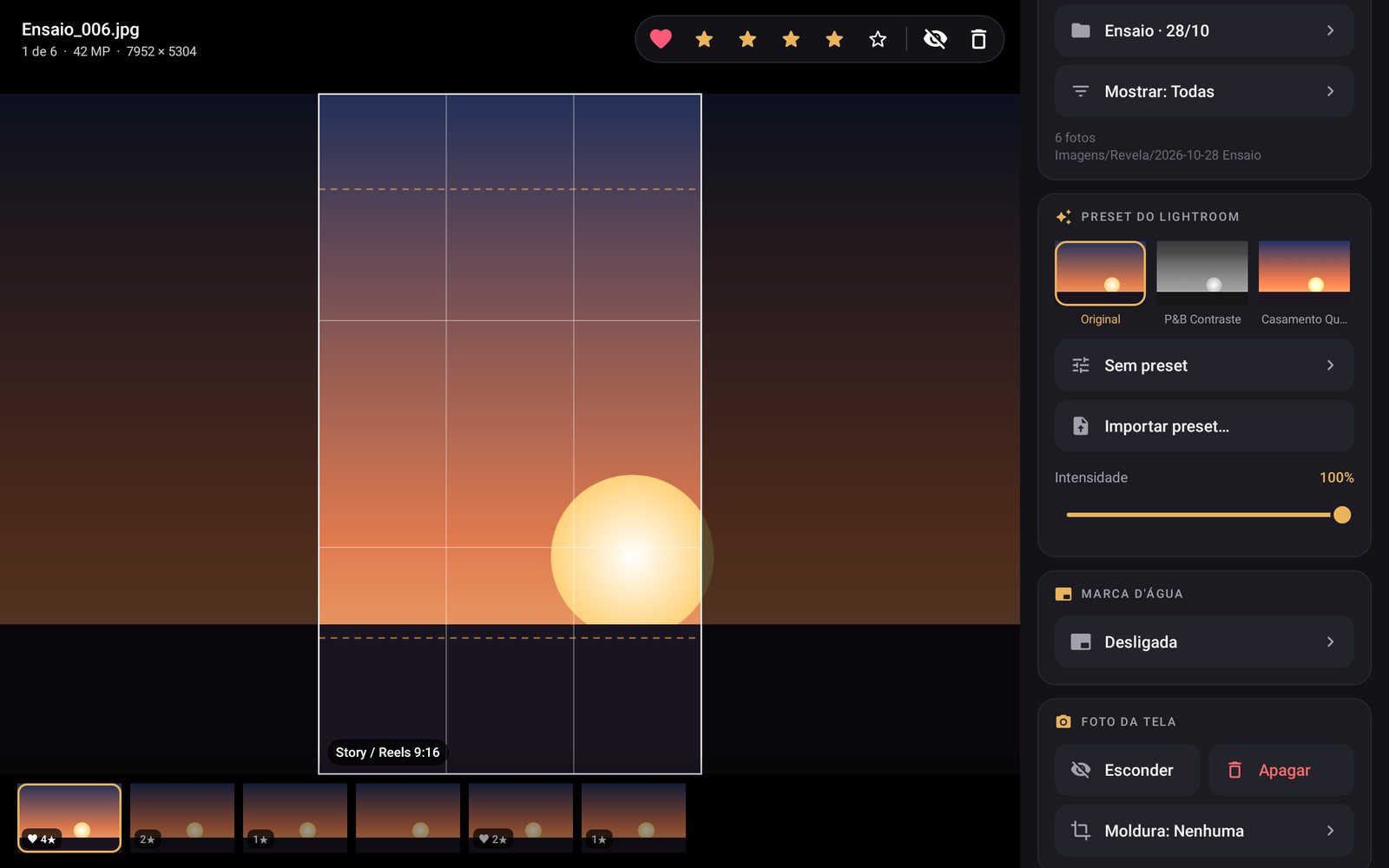Expand the chevron on Moldura: Nenhuma row

coord(1331,831)
